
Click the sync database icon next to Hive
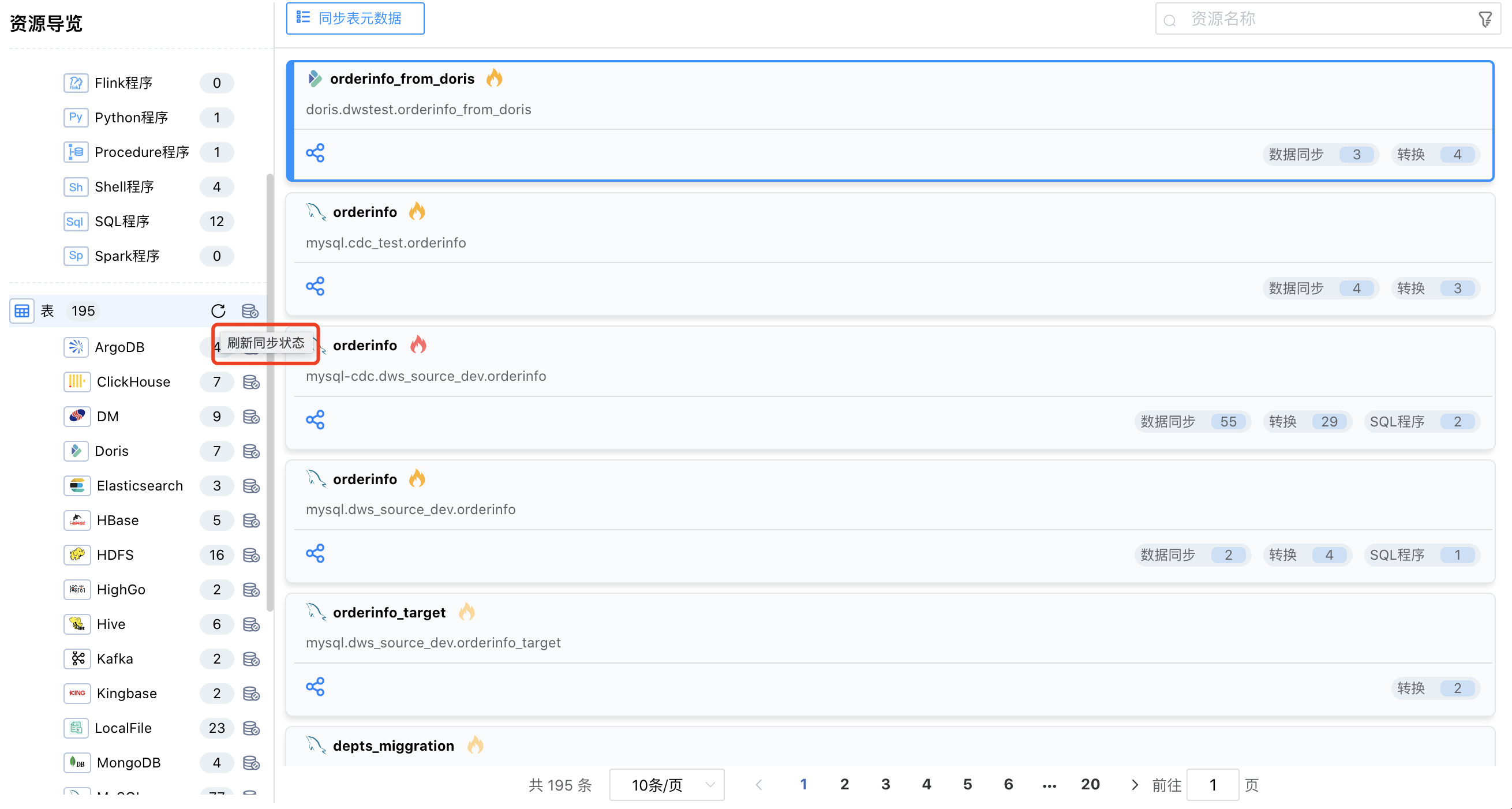click(x=251, y=624)
